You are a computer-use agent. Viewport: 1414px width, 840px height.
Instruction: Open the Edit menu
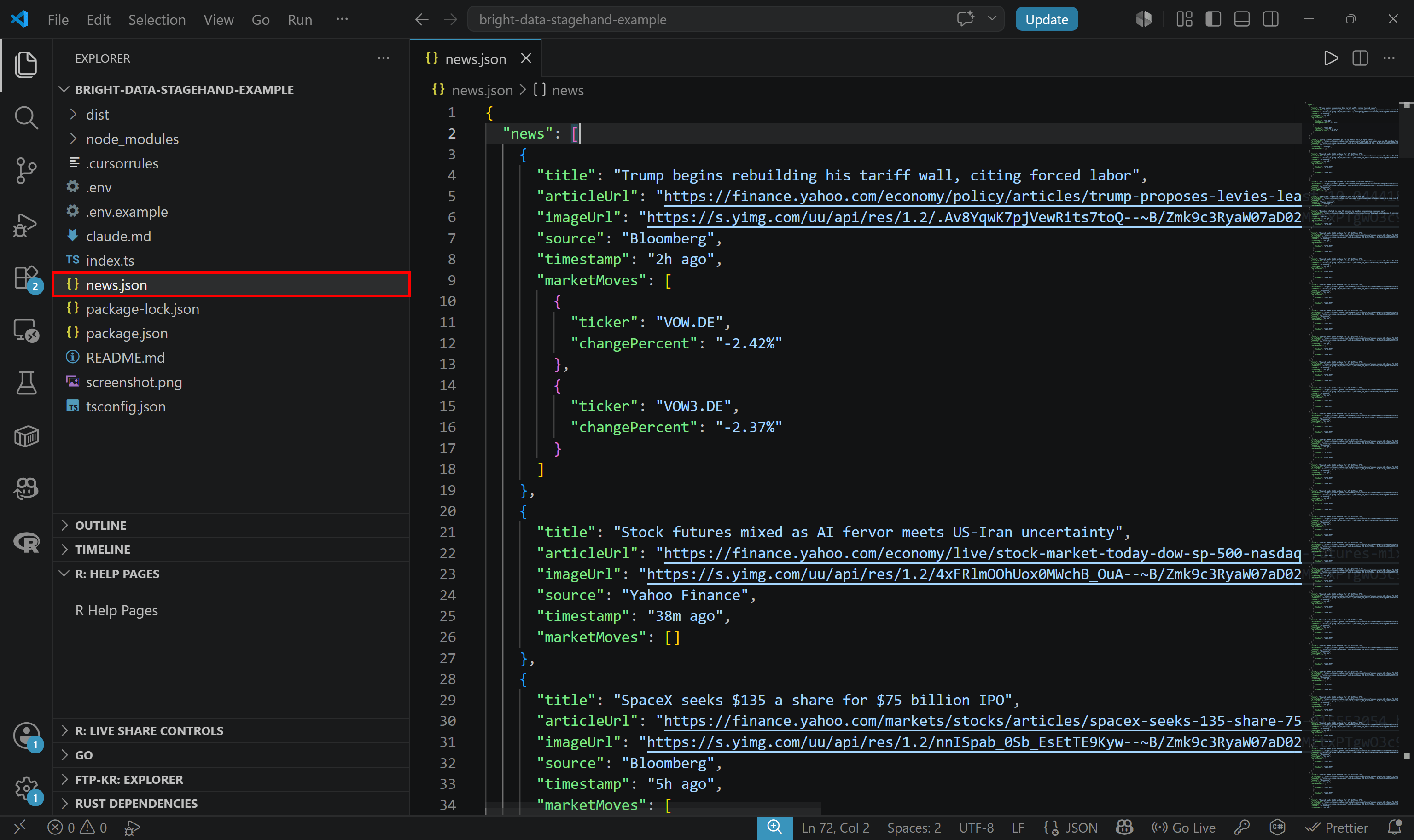99,20
